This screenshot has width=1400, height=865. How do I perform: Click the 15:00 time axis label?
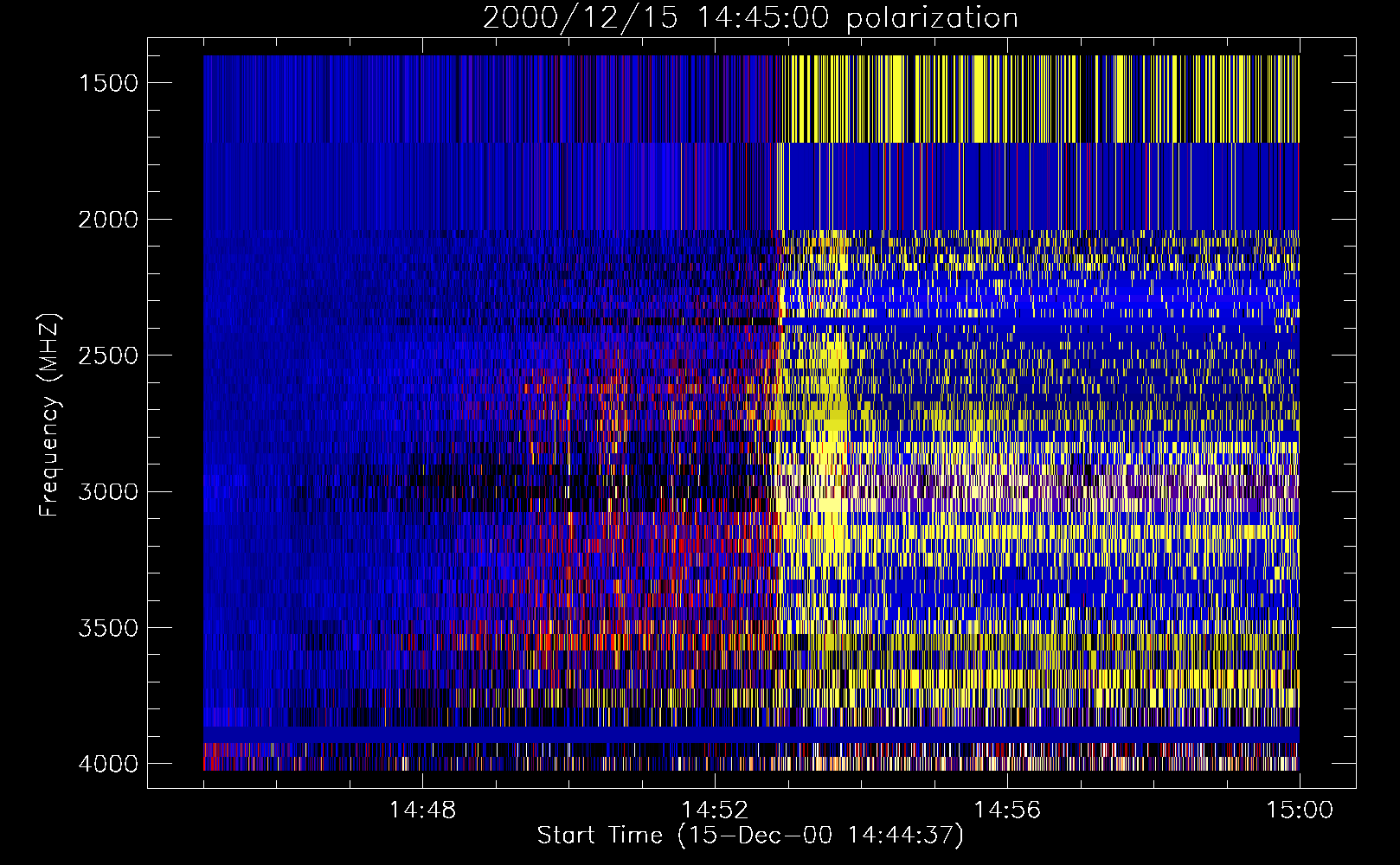1300,811
